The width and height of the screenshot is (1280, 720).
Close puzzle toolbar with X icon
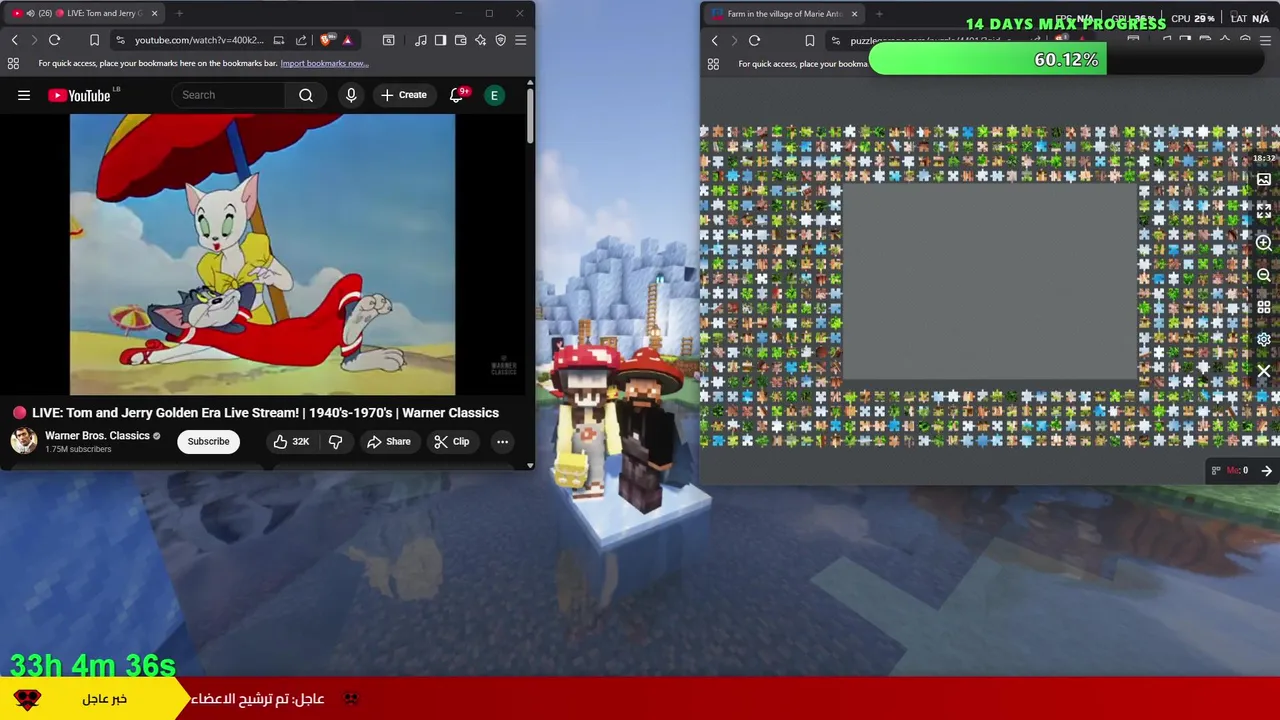1264,371
